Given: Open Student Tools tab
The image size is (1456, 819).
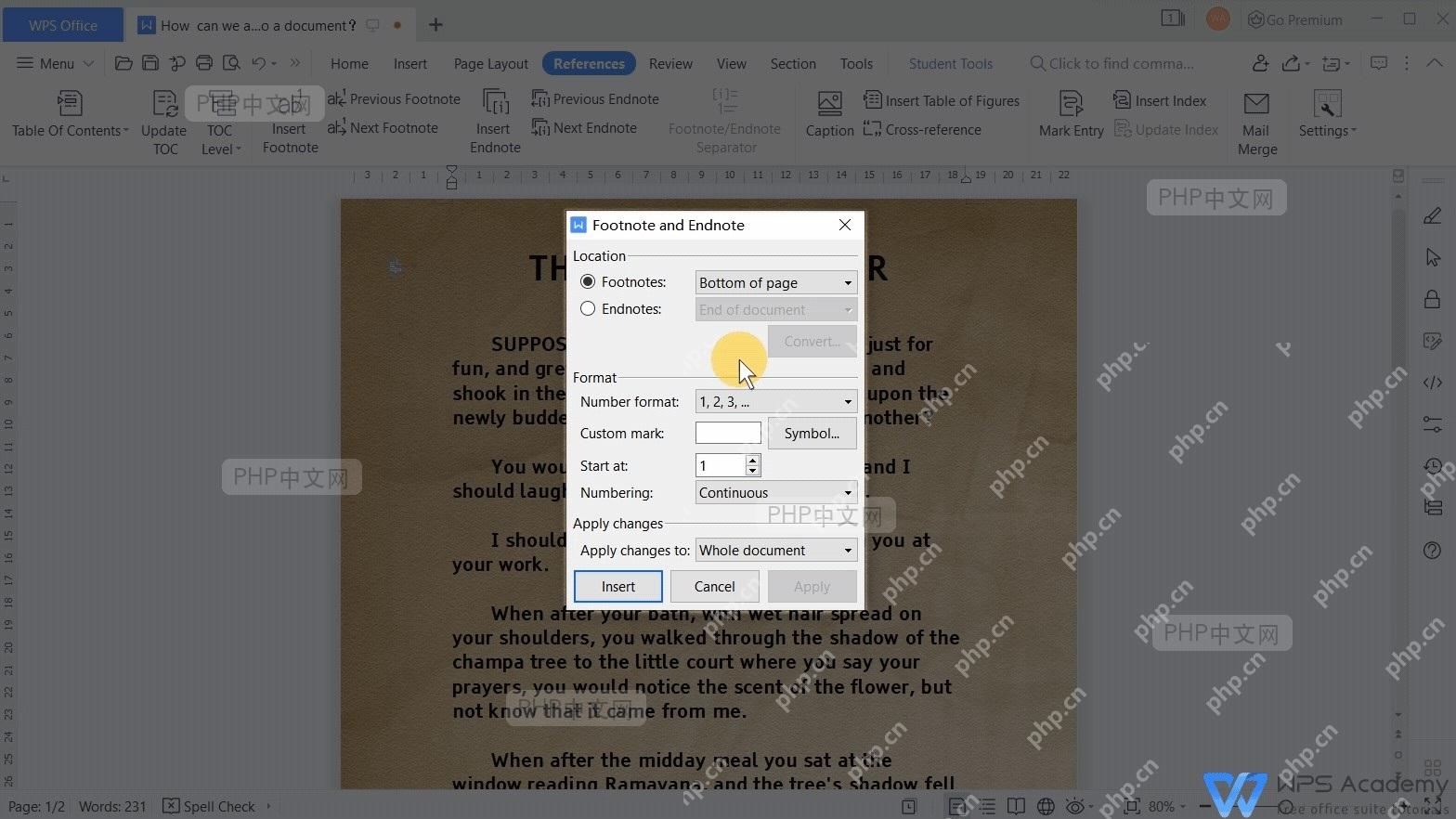Looking at the screenshot, I should pos(950,63).
